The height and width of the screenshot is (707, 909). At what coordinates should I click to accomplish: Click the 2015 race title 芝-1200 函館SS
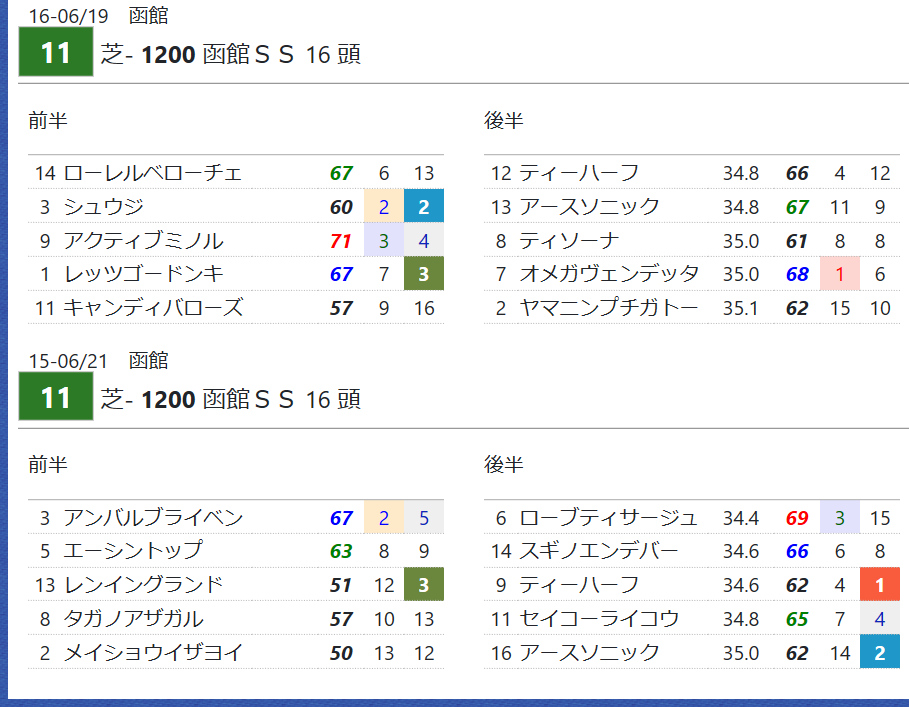click(x=231, y=399)
